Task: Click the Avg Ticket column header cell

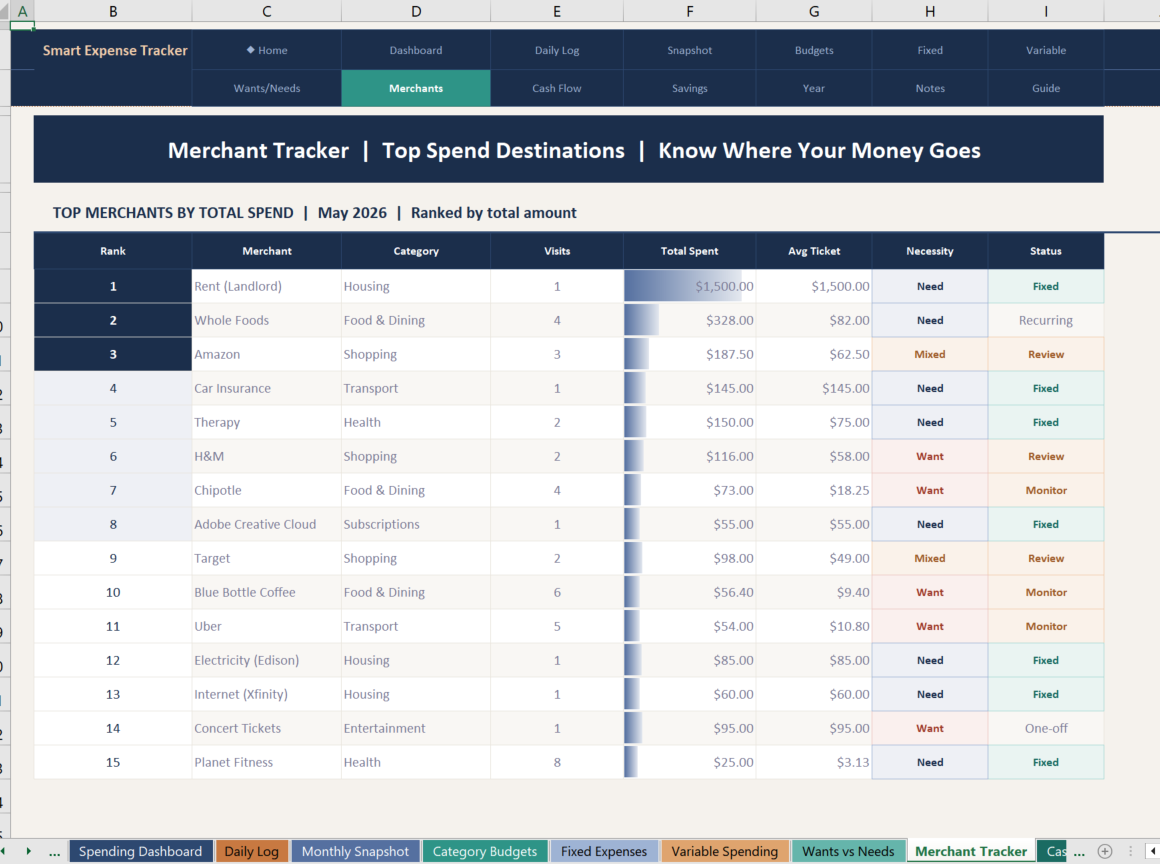Action: [814, 251]
